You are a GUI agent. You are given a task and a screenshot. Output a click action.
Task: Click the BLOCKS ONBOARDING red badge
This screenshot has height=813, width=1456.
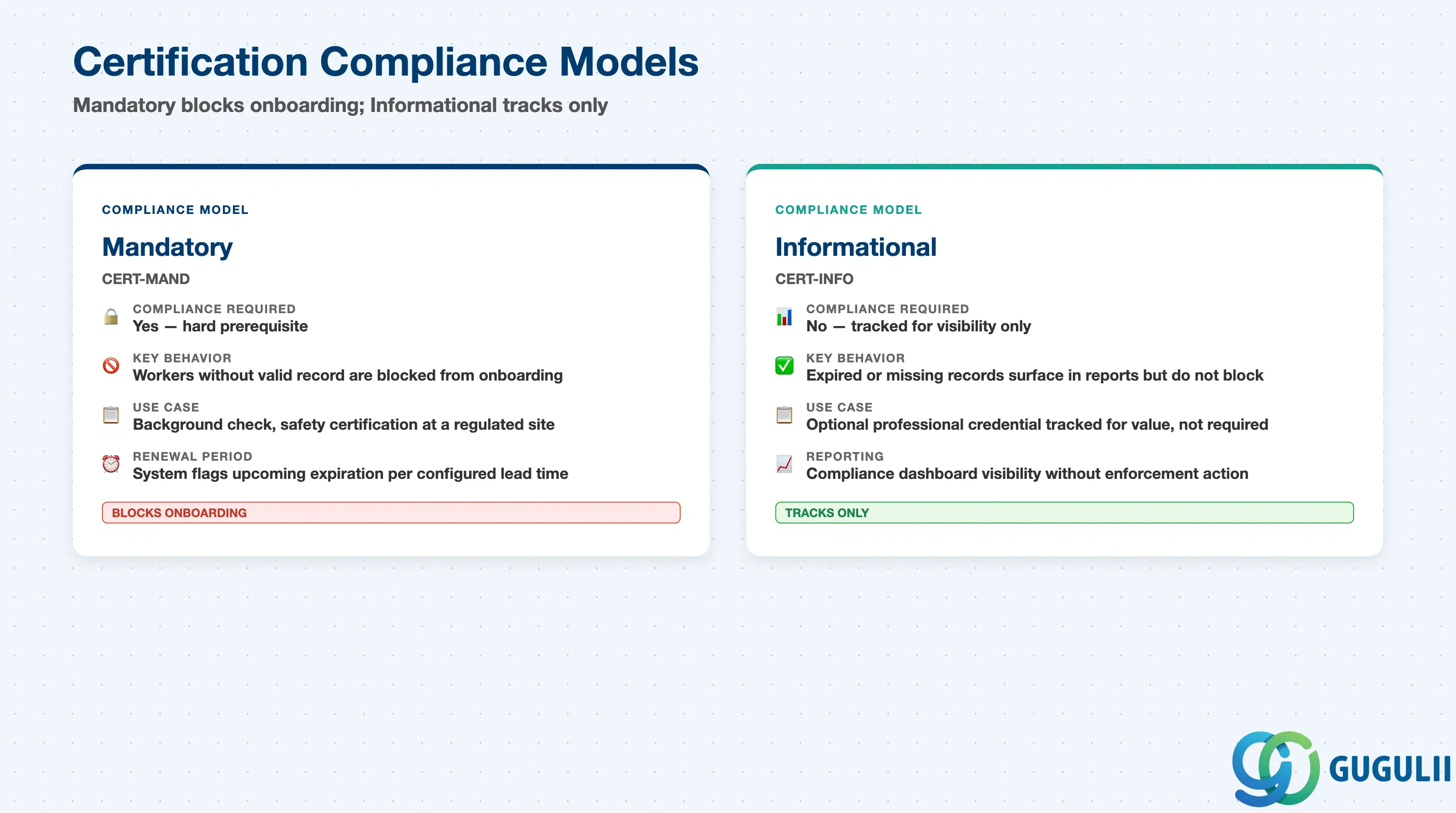pos(391,513)
